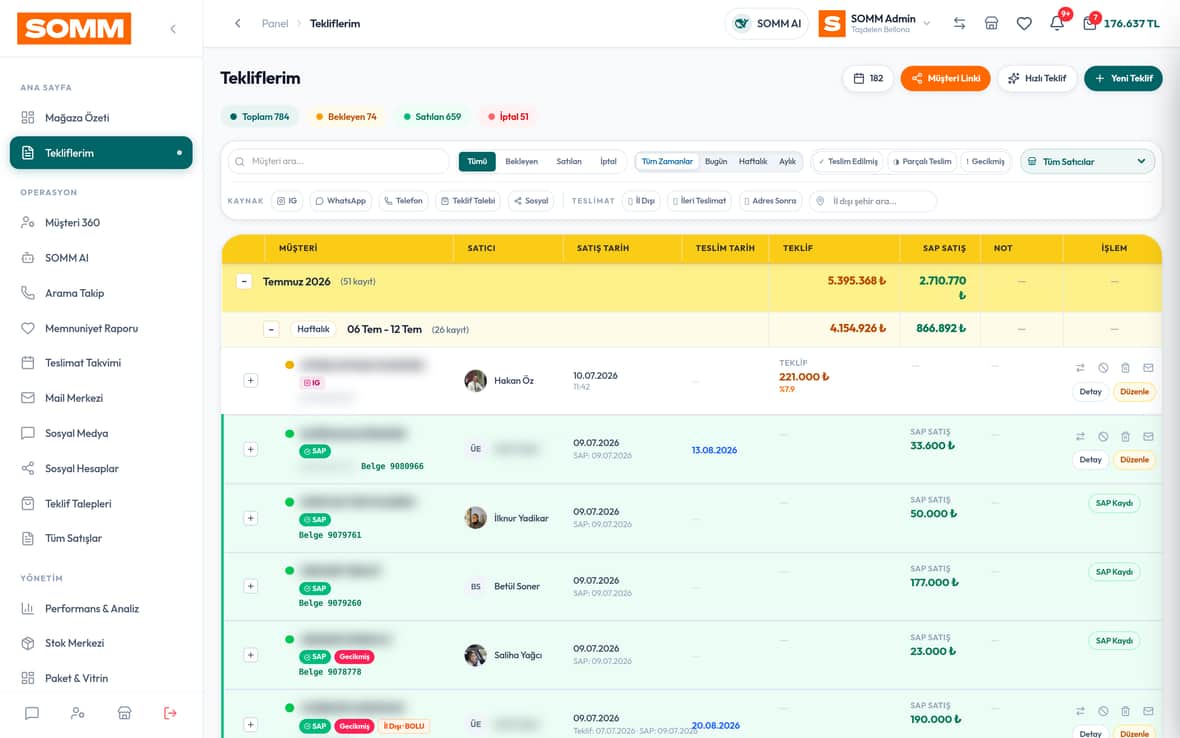Toggle the WhatsApp source filter
This screenshot has width=1180, height=738.
(x=340, y=201)
